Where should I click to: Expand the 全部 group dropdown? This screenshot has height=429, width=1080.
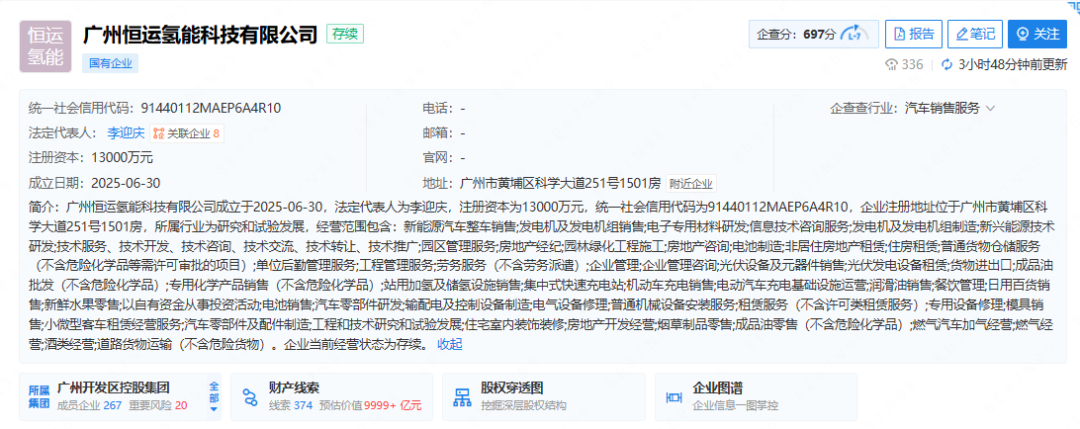click(213, 396)
